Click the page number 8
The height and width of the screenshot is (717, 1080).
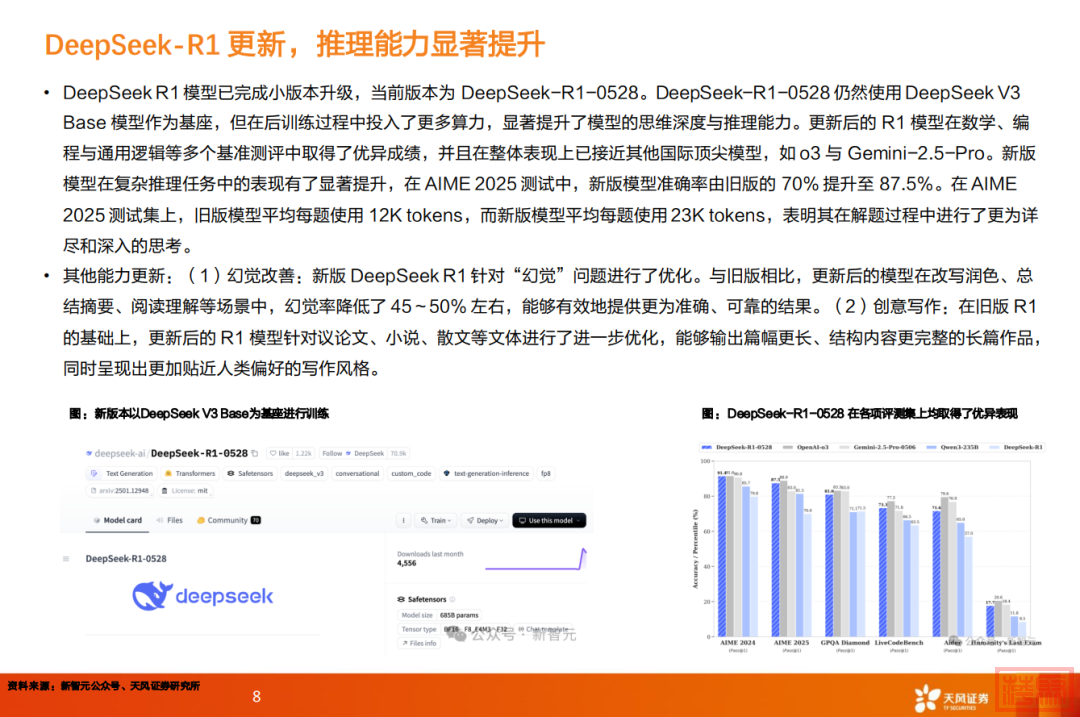point(257,696)
